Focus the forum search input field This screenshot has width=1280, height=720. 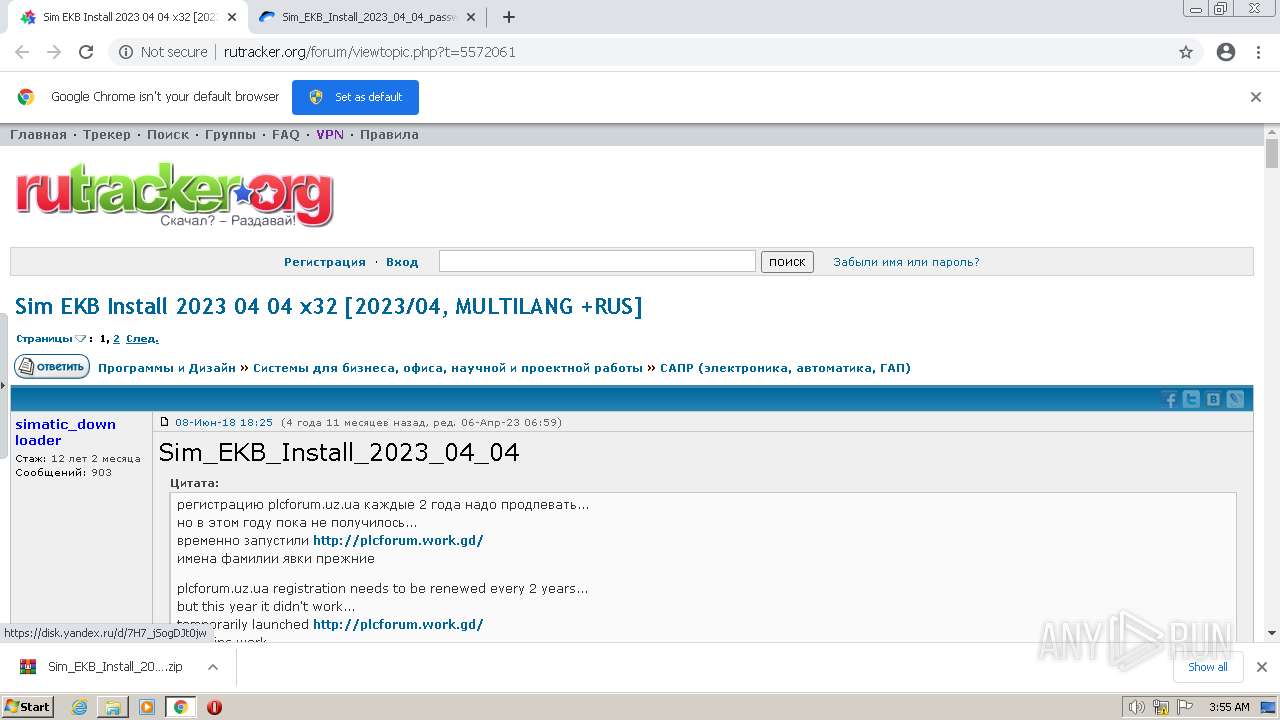coord(597,261)
